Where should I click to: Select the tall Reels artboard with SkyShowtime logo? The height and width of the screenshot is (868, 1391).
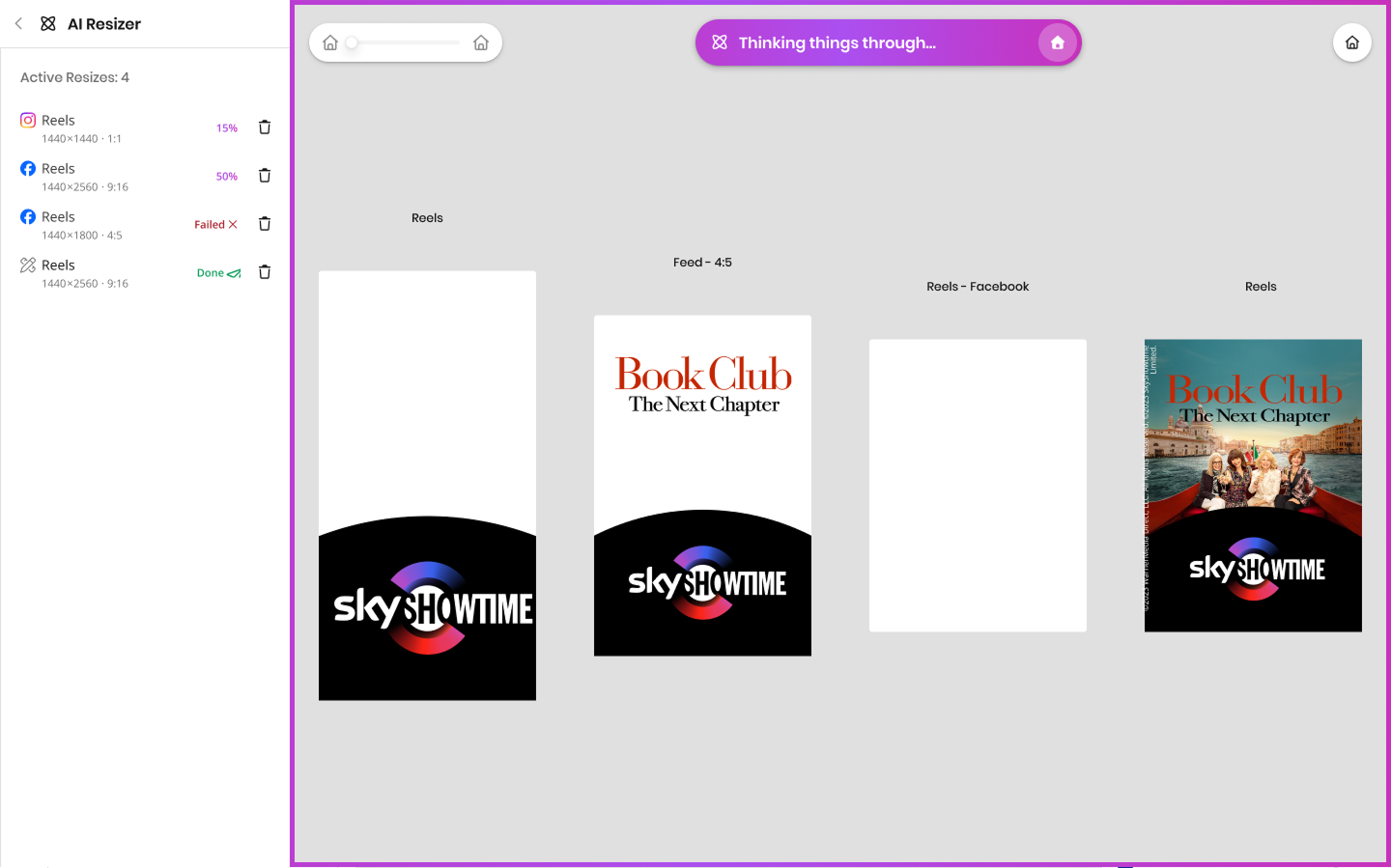427,486
